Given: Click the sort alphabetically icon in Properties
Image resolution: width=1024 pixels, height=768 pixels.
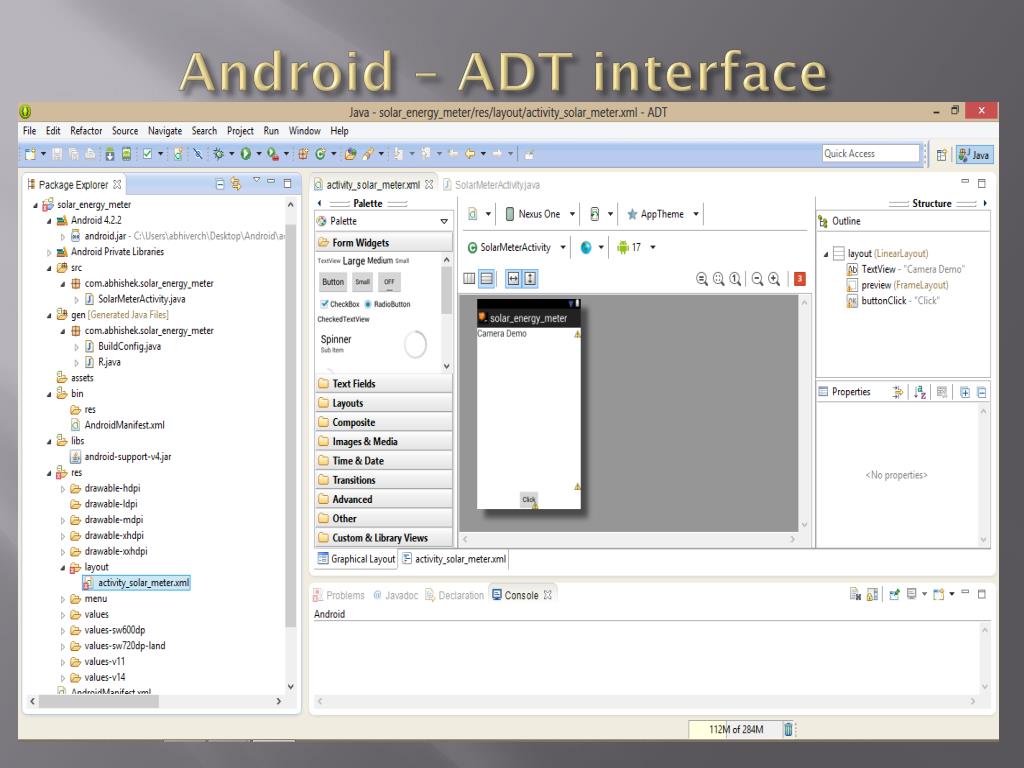Looking at the screenshot, I should [x=920, y=392].
